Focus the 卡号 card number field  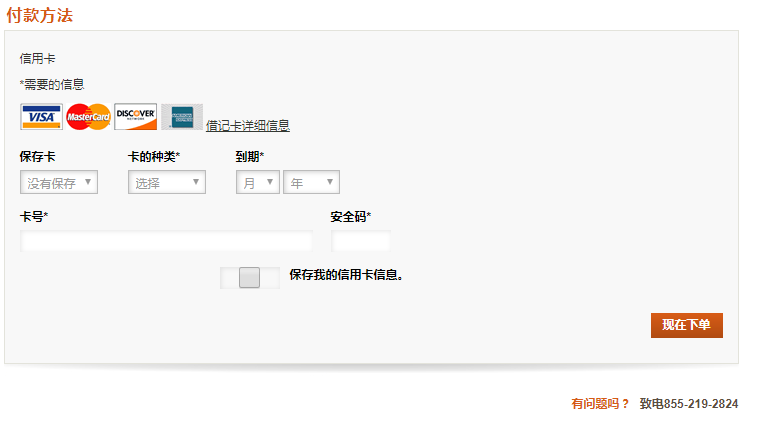pos(166,241)
